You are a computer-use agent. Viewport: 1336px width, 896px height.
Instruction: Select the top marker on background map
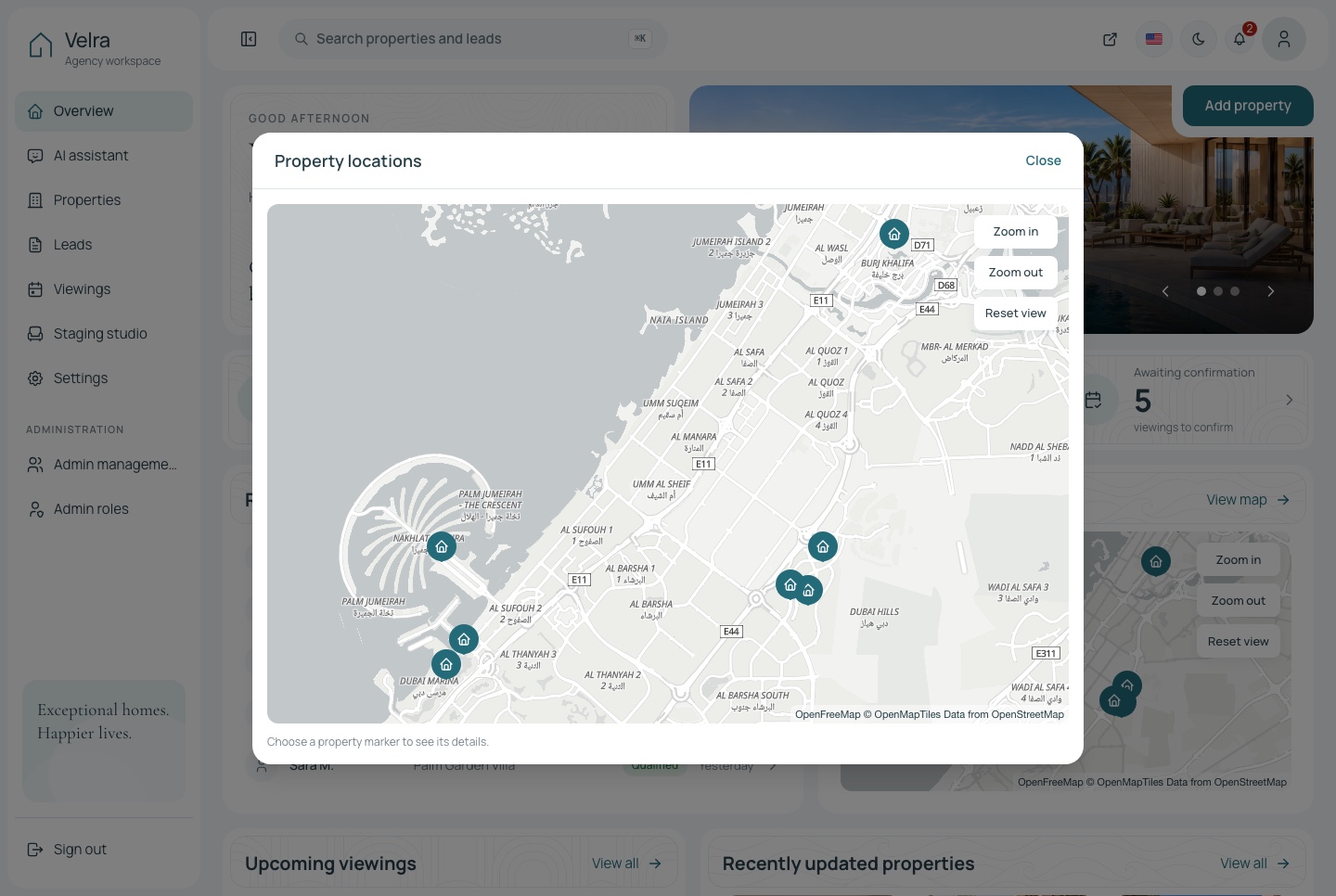[x=1156, y=561]
